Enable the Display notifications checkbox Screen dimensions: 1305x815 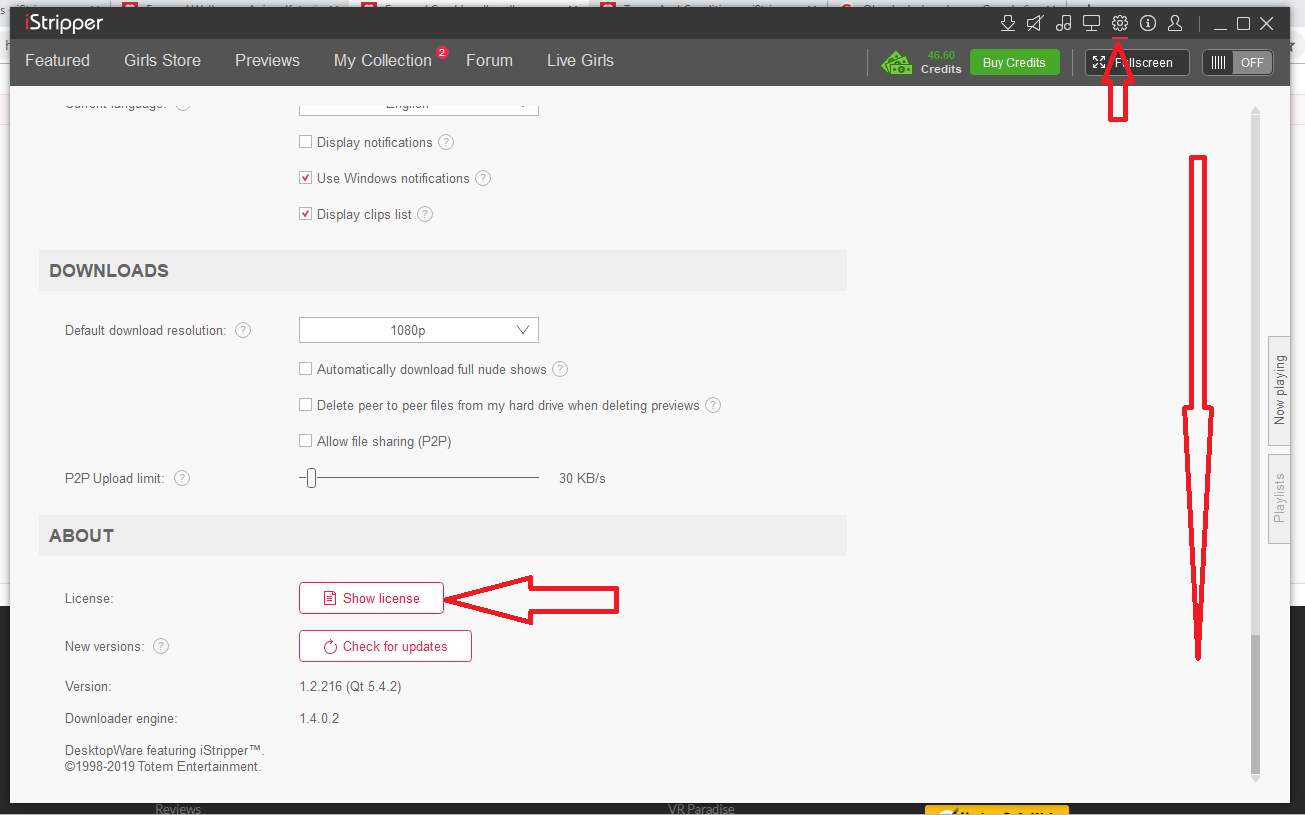click(306, 142)
